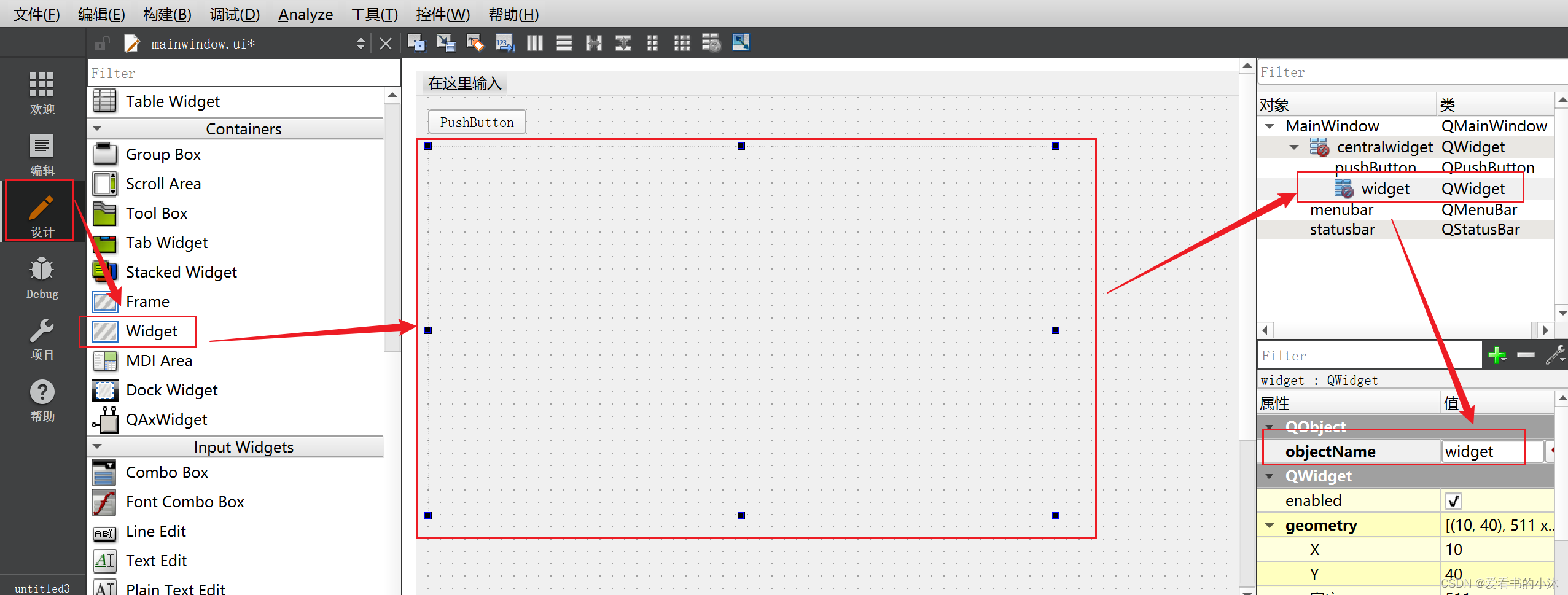Viewport: 1568px width, 595px height.
Task: Select statusbar in object tree
Action: point(1342,229)
